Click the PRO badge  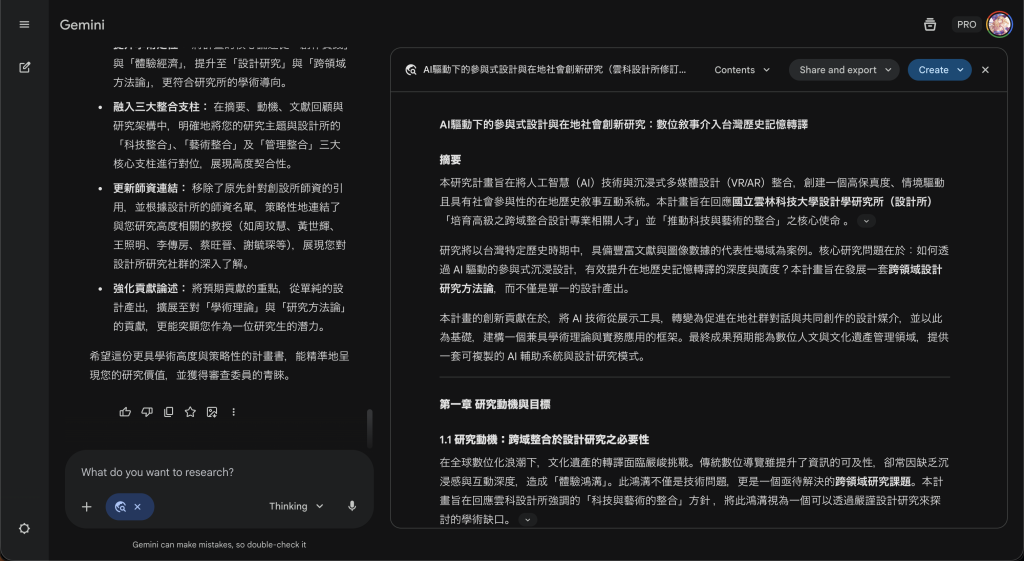point(967,25)
